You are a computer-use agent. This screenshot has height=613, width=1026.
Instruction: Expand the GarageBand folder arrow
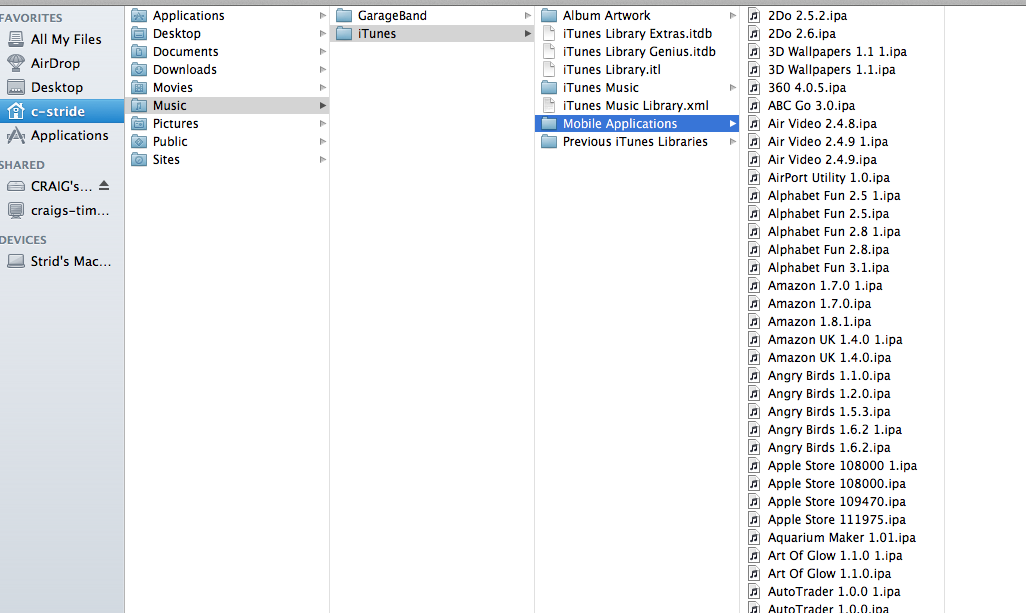(x=527, y=15)
